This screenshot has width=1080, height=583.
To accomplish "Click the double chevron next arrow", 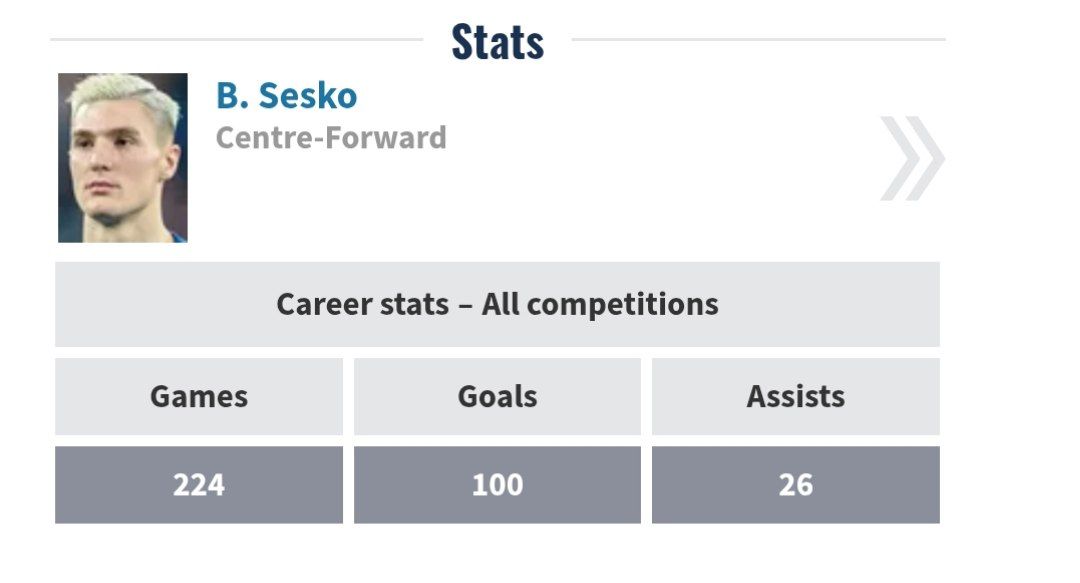I will coord(912,158).
